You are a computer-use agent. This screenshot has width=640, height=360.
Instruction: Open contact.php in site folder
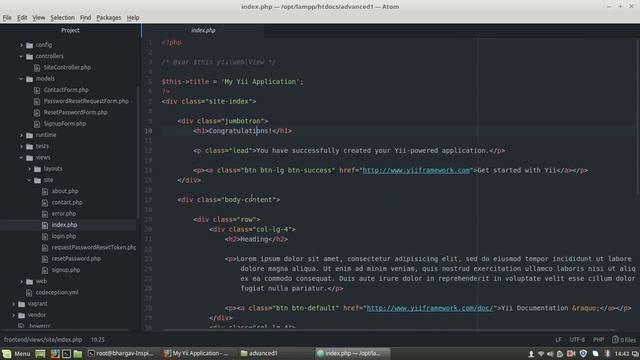67,202
